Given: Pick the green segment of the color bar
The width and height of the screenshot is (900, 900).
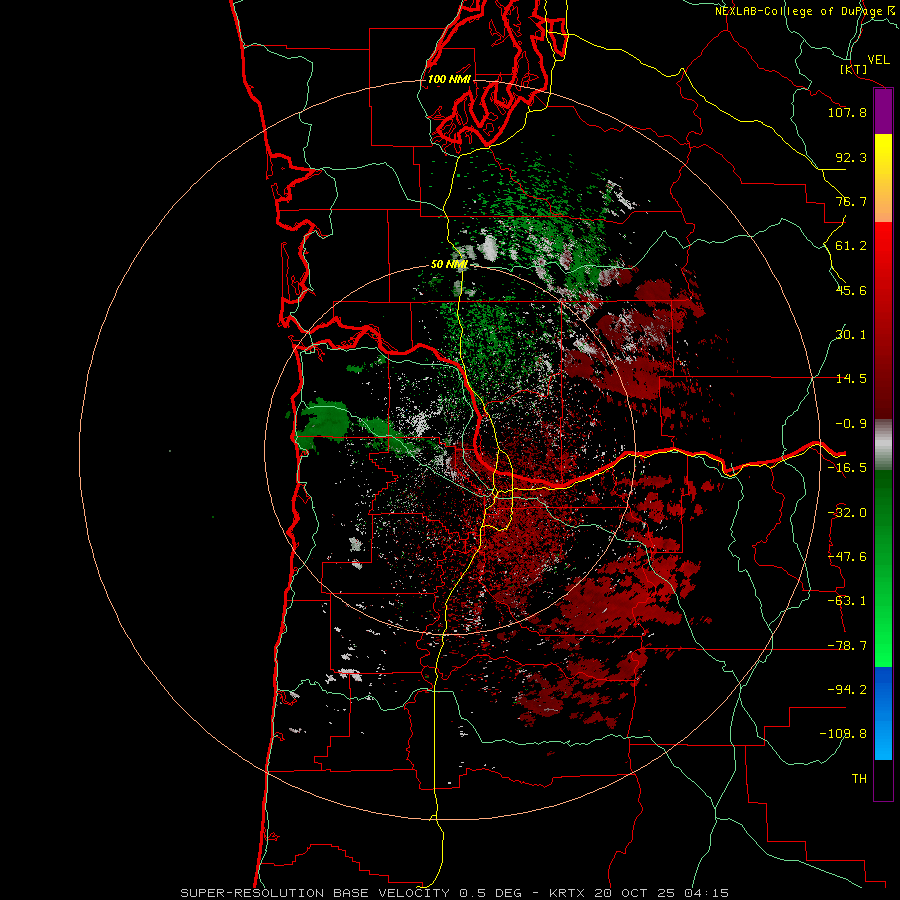Looking at the screenshot, I should (883, 568).
